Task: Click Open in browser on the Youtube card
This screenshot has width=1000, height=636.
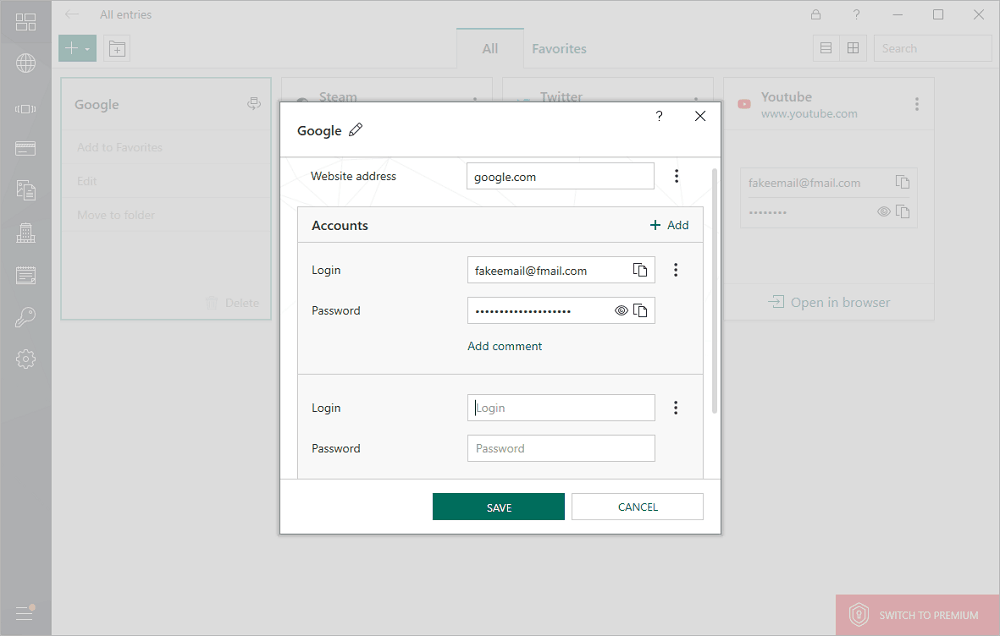Action: [x=829, y=302]
